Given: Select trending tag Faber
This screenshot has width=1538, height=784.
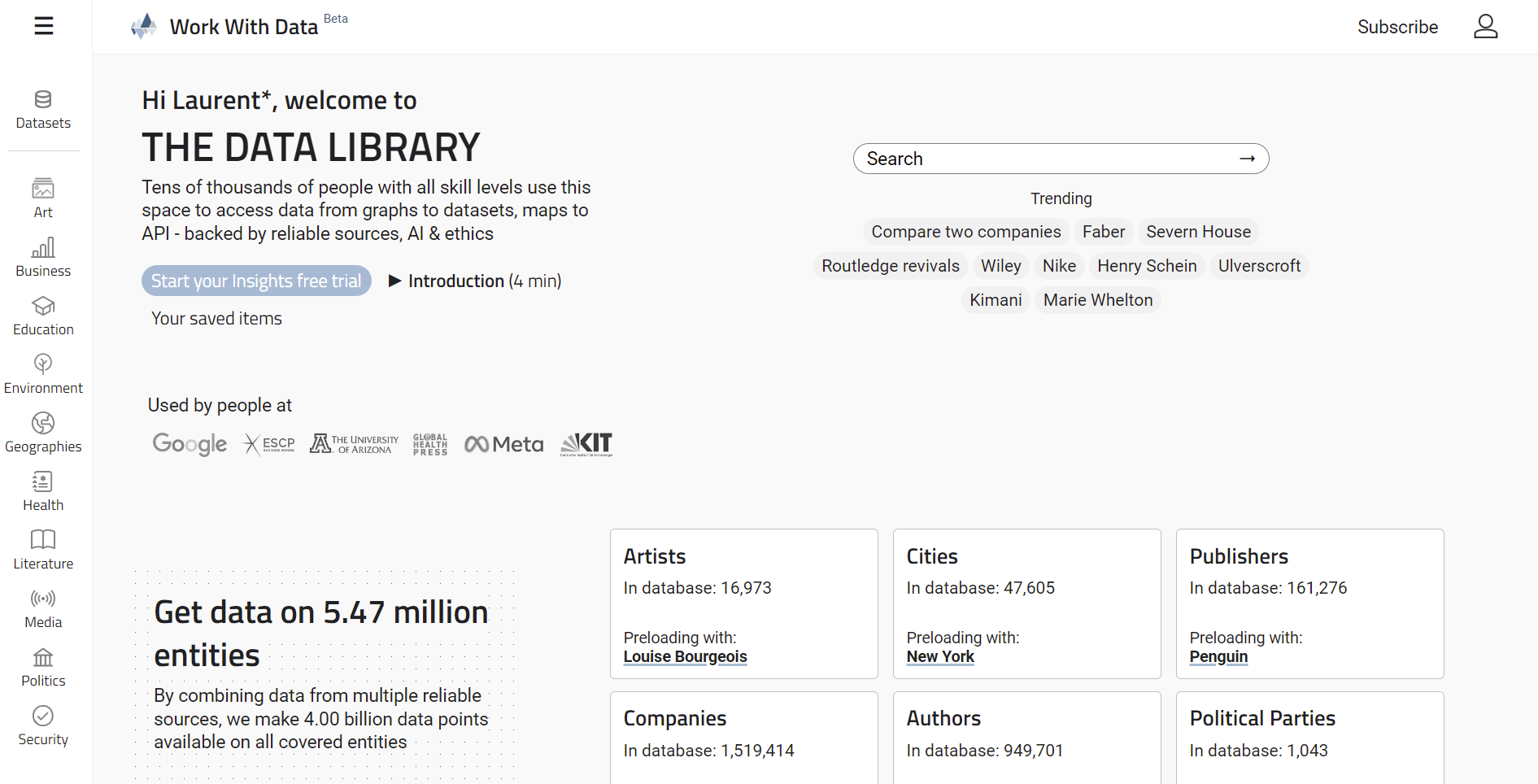Looking at the screenshot, I should [x=1104, y=232].
